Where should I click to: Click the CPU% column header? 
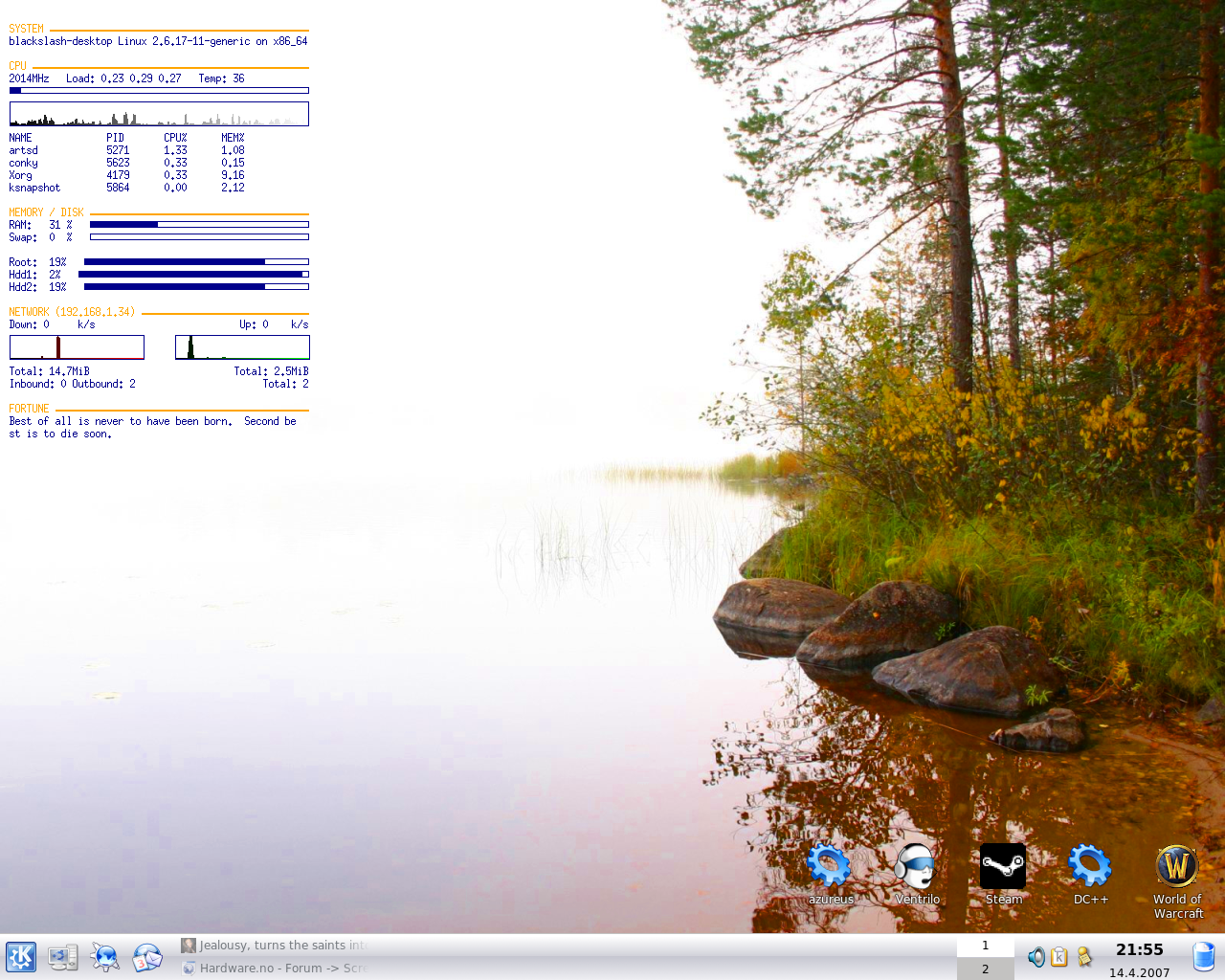click(x=175, y=138)
